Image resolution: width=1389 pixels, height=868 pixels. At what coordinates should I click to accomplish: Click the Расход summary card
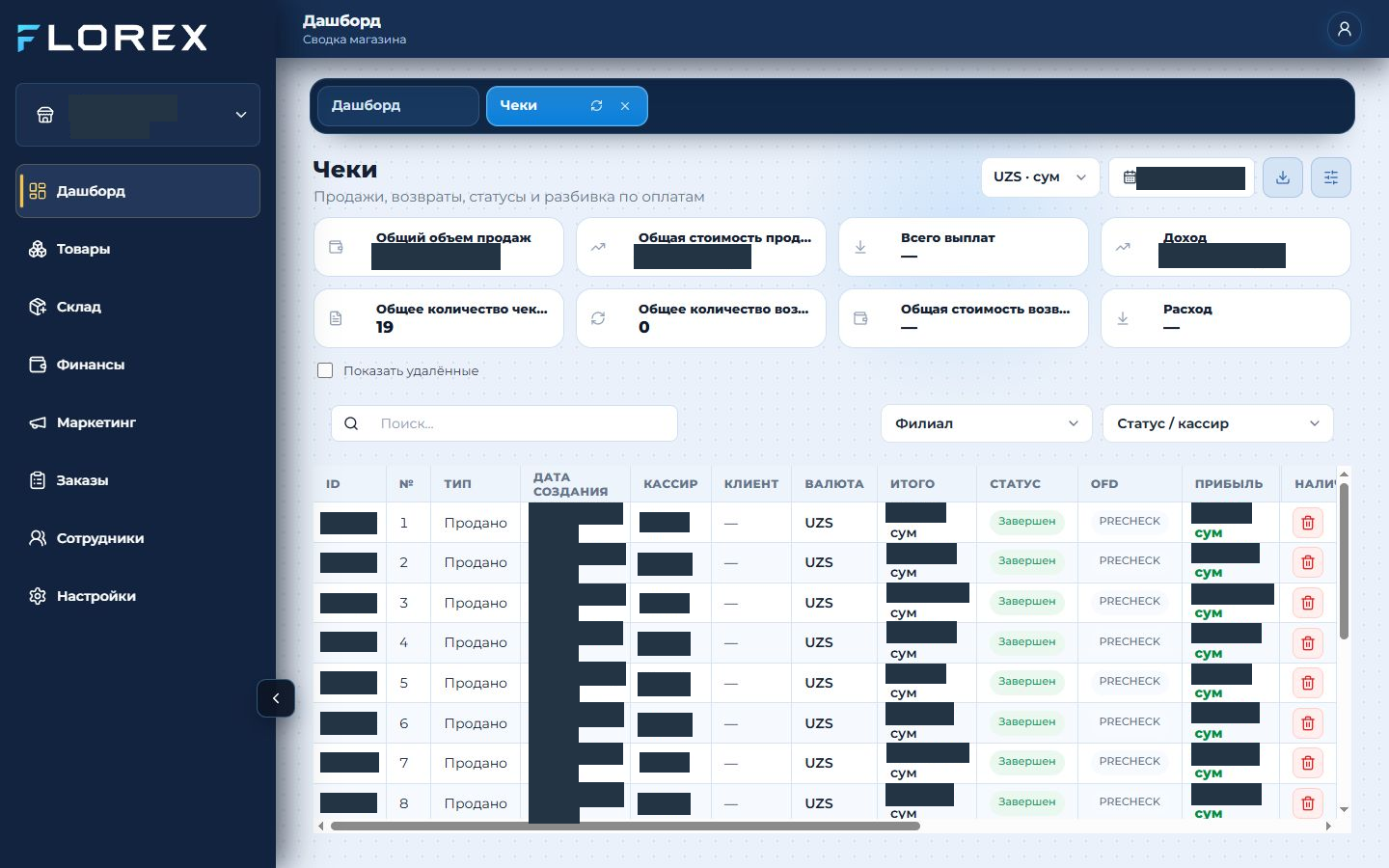tap(1226, 318)
